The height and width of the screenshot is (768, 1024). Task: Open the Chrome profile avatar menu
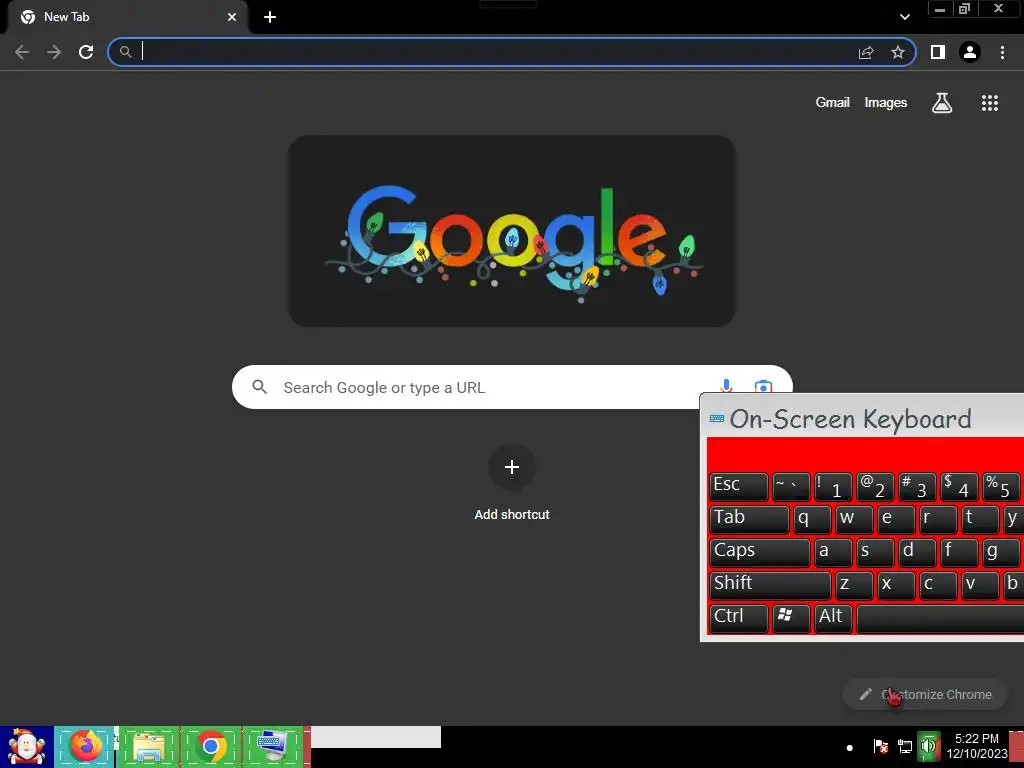point(970,52)
